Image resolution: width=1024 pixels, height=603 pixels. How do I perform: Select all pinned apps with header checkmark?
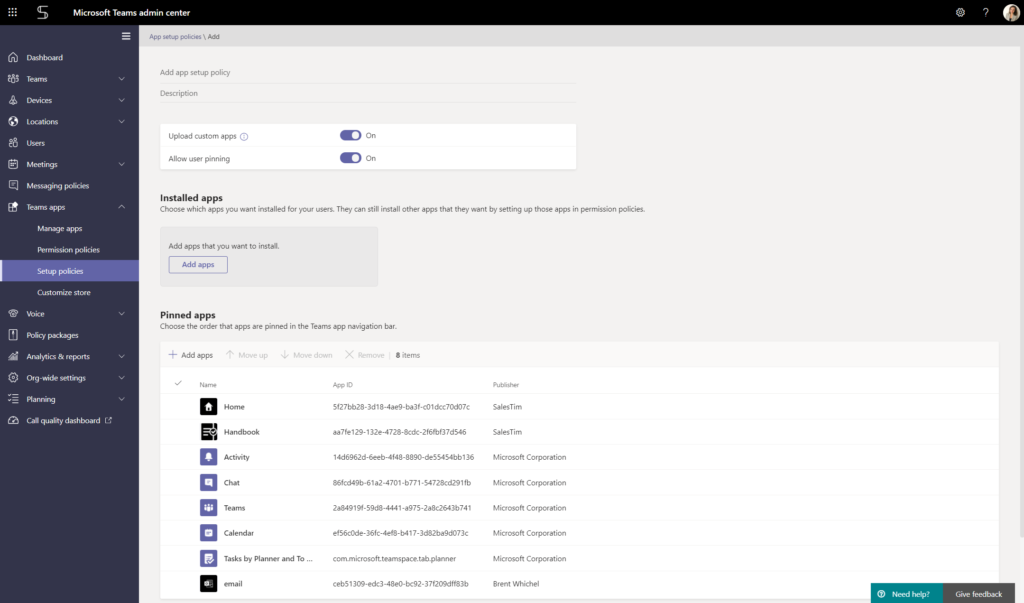178,383
